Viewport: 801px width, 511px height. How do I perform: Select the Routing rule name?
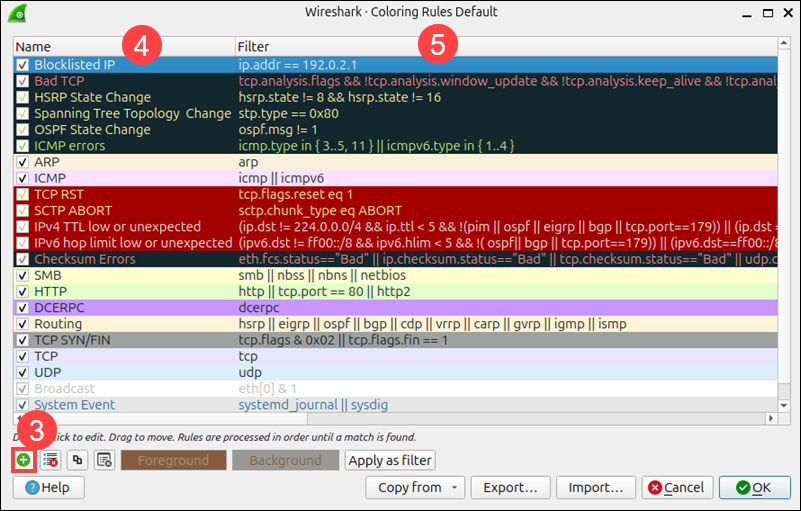[58, 324]
